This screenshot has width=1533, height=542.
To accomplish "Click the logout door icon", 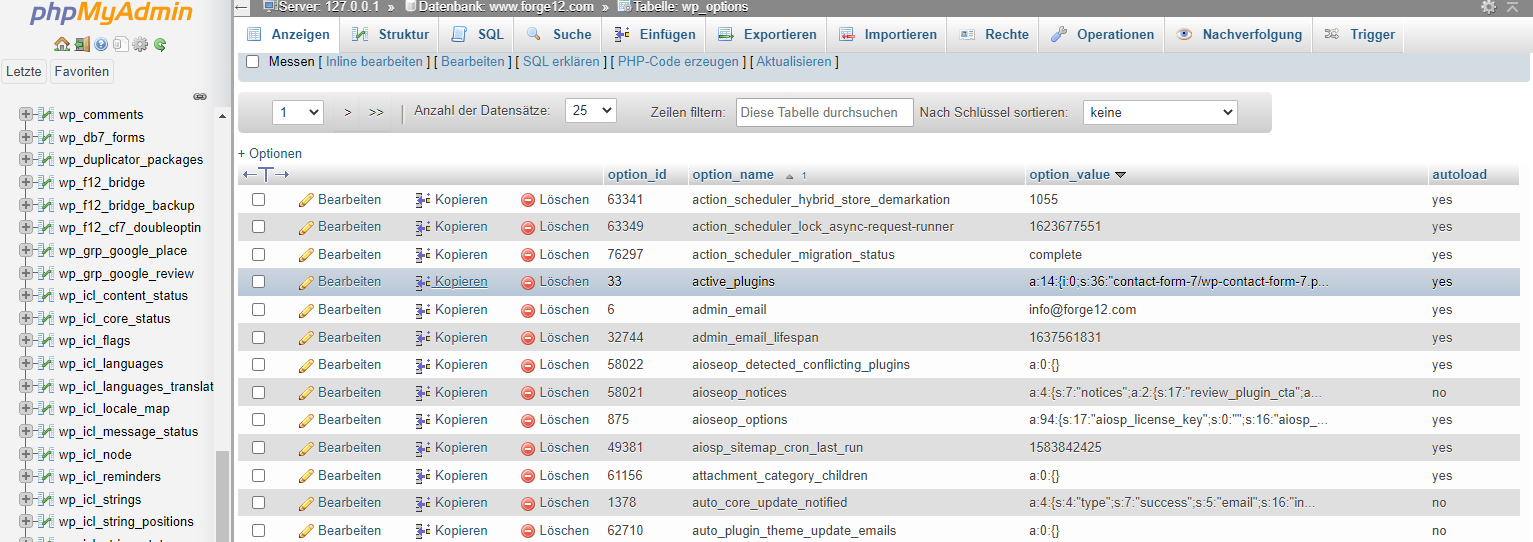I will tap(82, 44).
